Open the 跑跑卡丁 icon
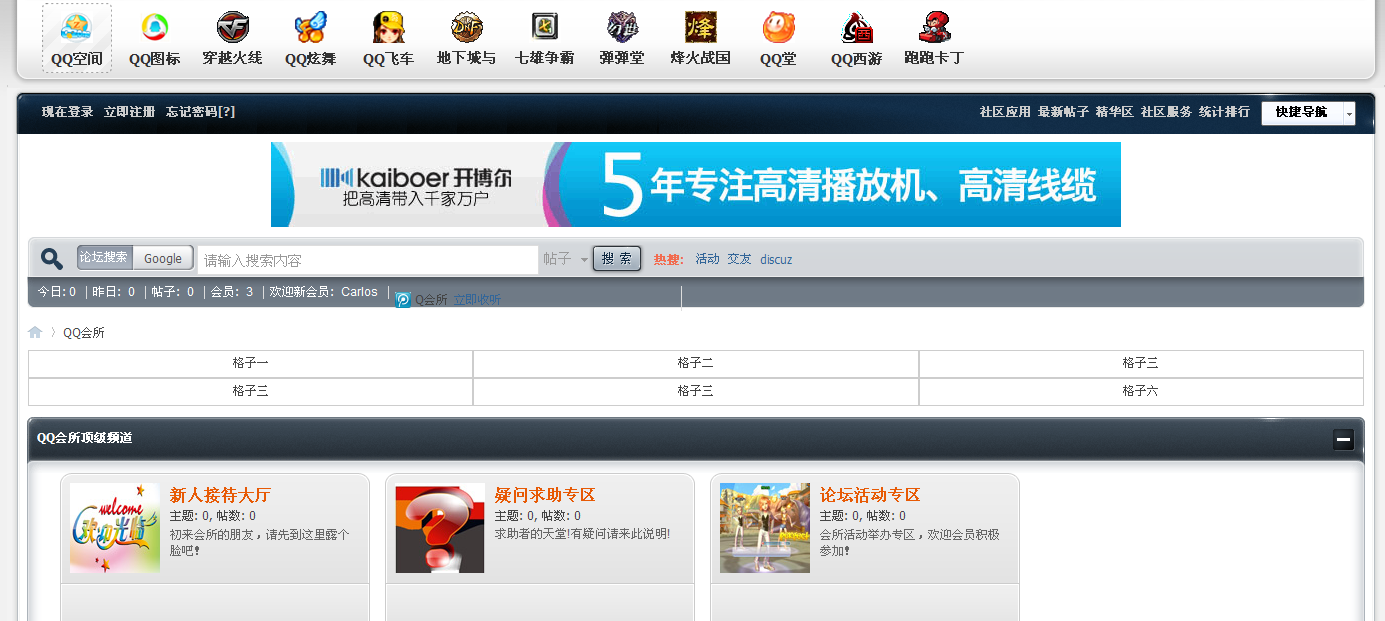Viewport: 1385px width, 621px height. (934, 38)
